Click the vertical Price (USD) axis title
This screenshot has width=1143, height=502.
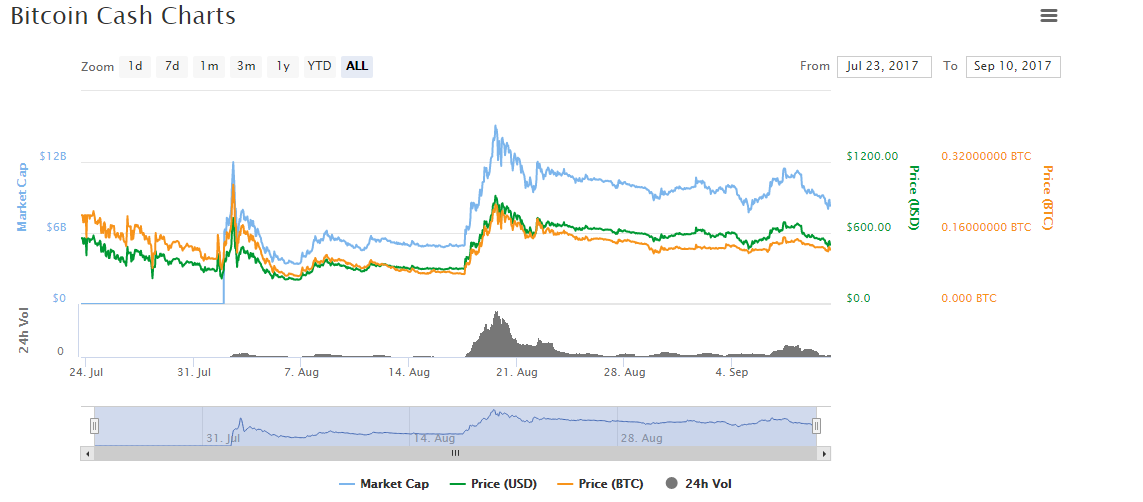pos(913,197)
